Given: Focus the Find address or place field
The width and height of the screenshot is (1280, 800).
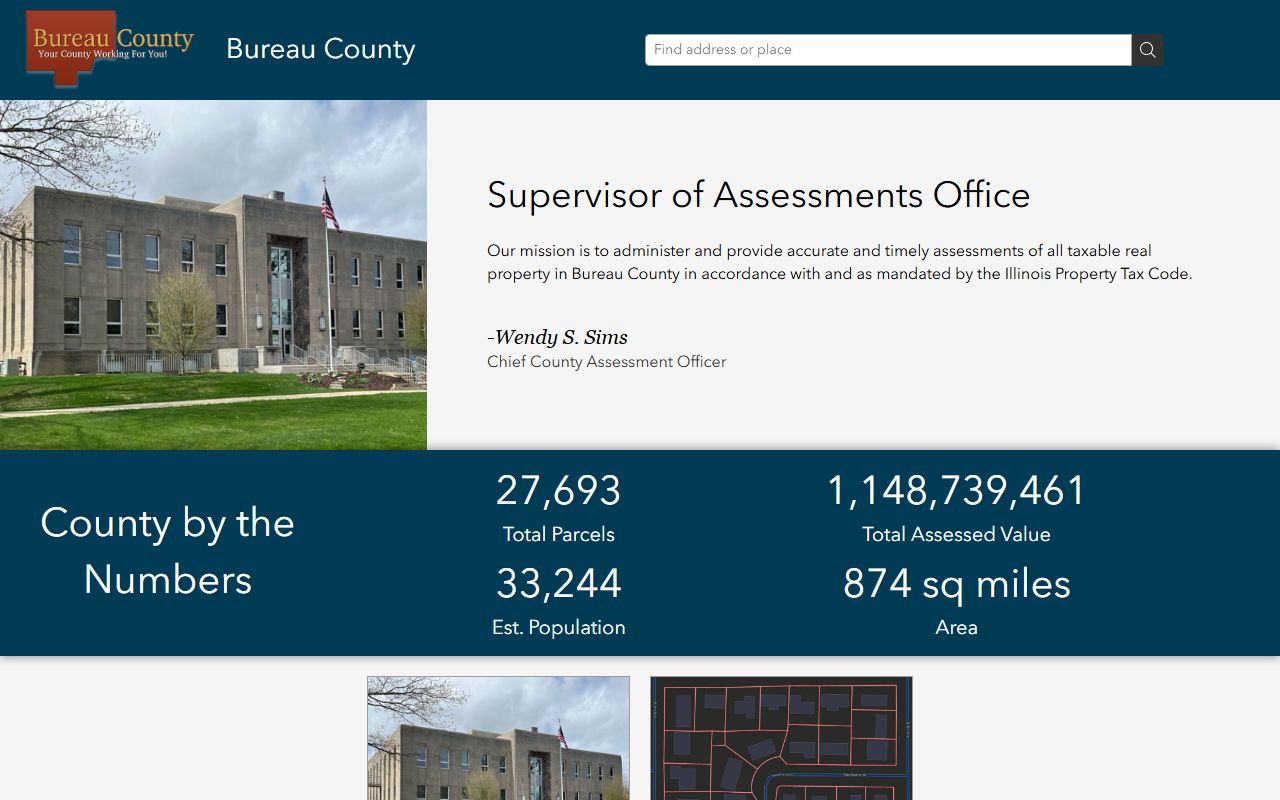Looking at the screenshot, I should (x=888, y=50).
